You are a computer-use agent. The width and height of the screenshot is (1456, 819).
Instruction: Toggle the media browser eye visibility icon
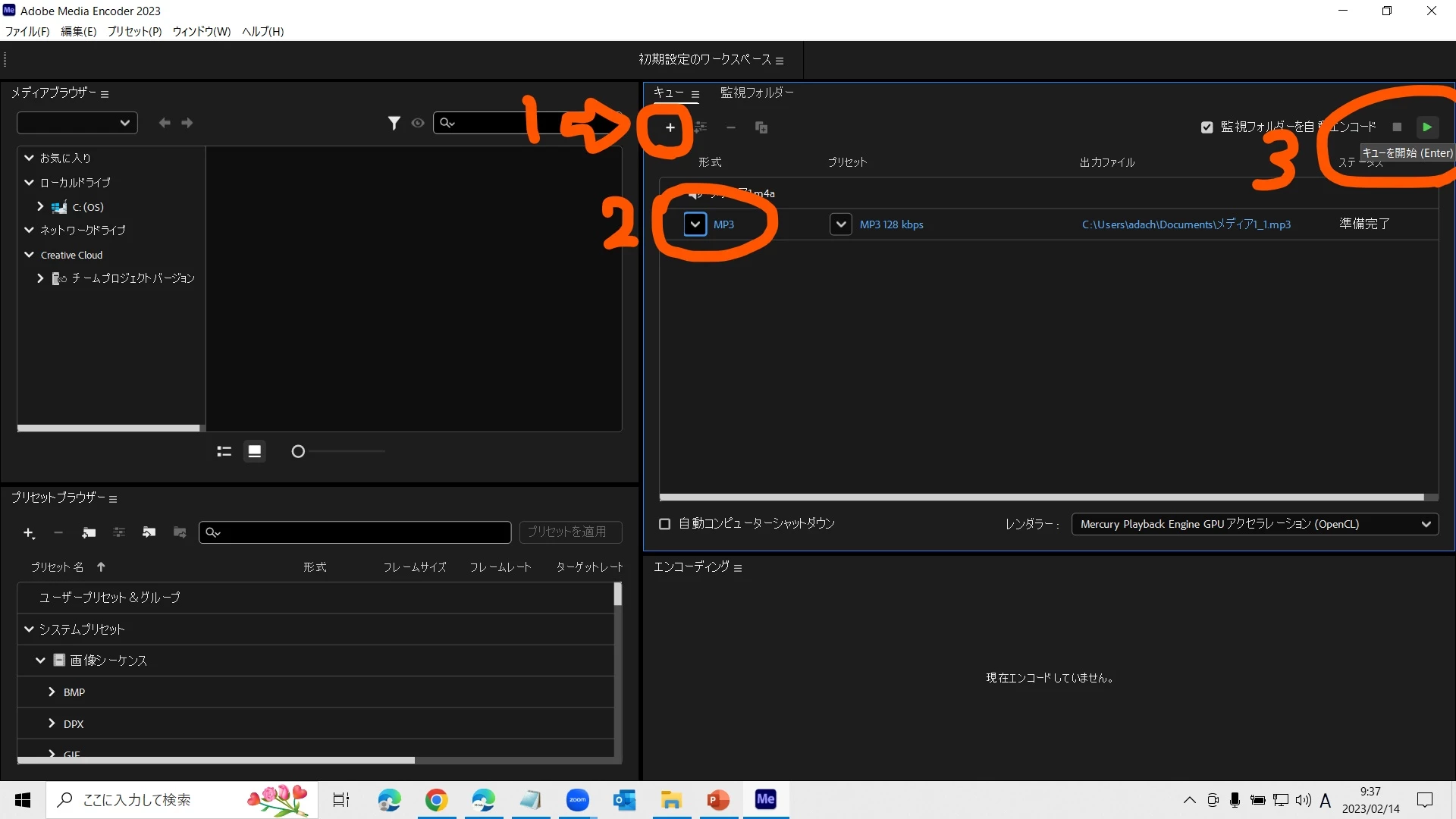[418, 123]
